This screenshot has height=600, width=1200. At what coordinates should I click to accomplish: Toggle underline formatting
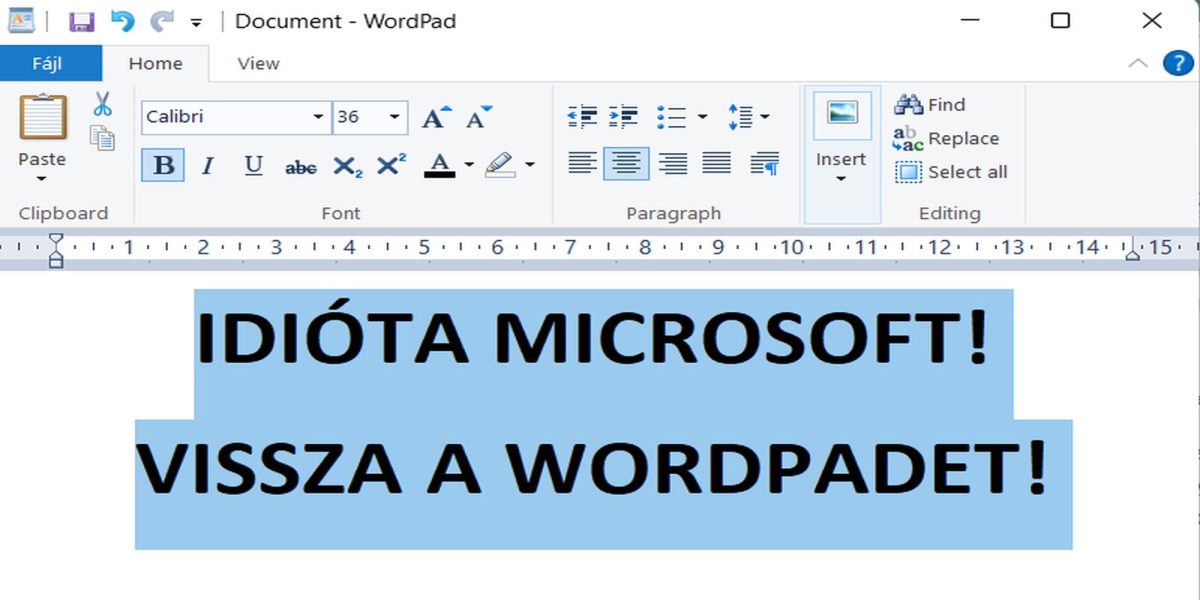[x=253, y=165]
